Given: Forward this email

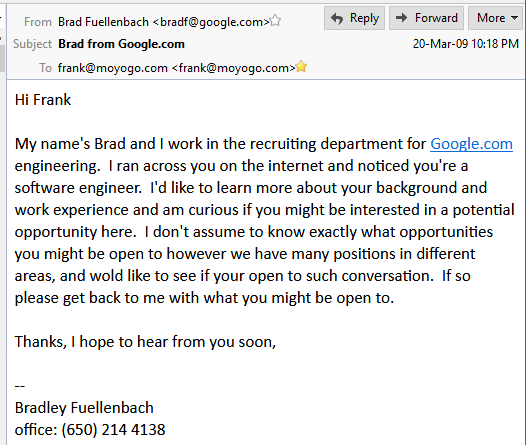Looking at the screenshot, I should pos(426,18).
